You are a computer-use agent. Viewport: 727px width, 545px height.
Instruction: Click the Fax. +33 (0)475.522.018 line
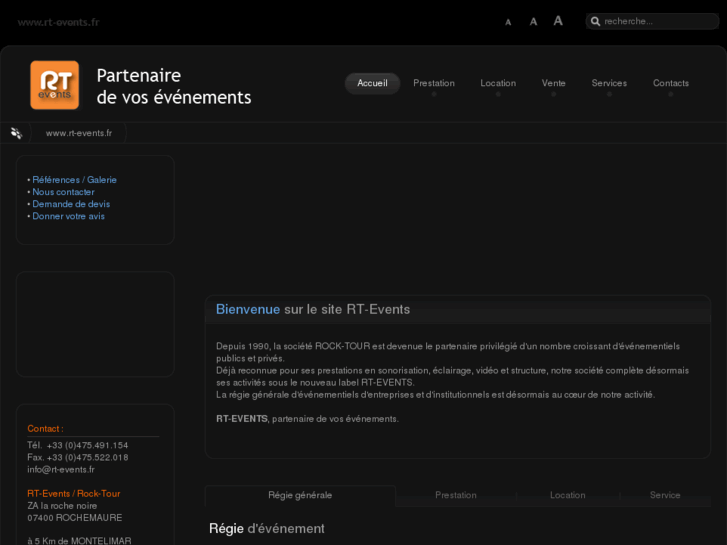pyautogui.click(x=77, y=457)
